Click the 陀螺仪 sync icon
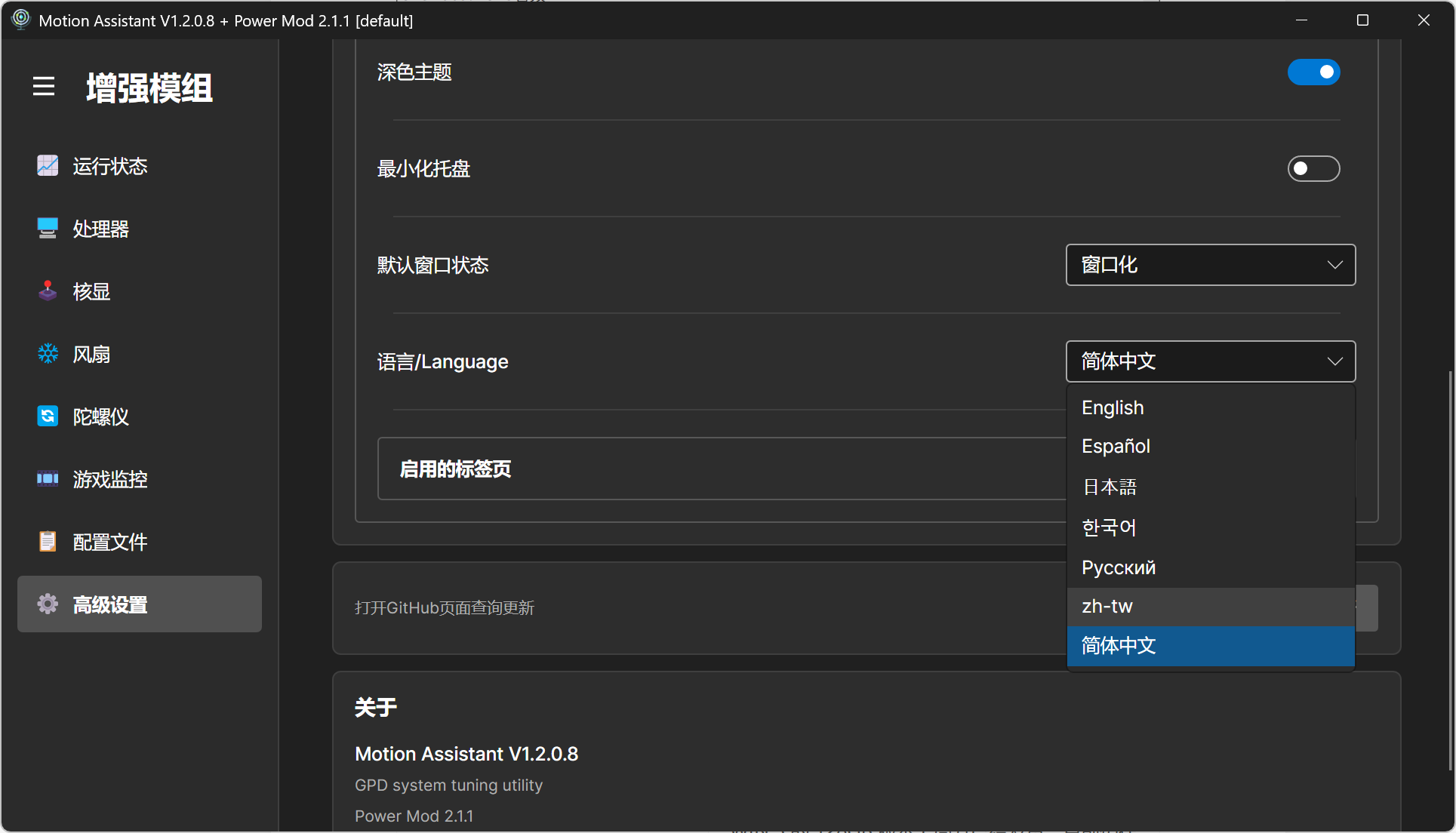 coord(48,416)
